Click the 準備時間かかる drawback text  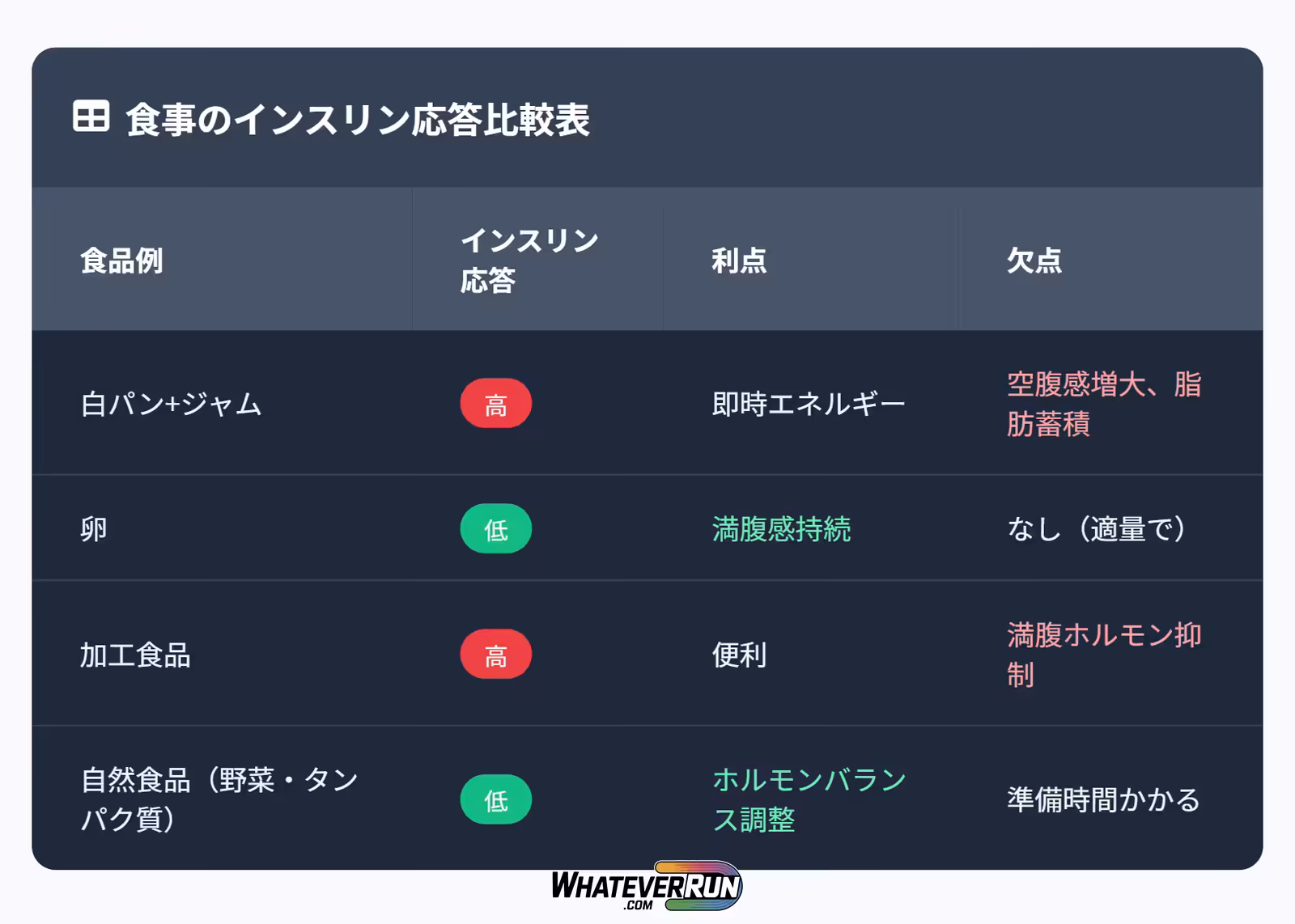[1103, 799]
